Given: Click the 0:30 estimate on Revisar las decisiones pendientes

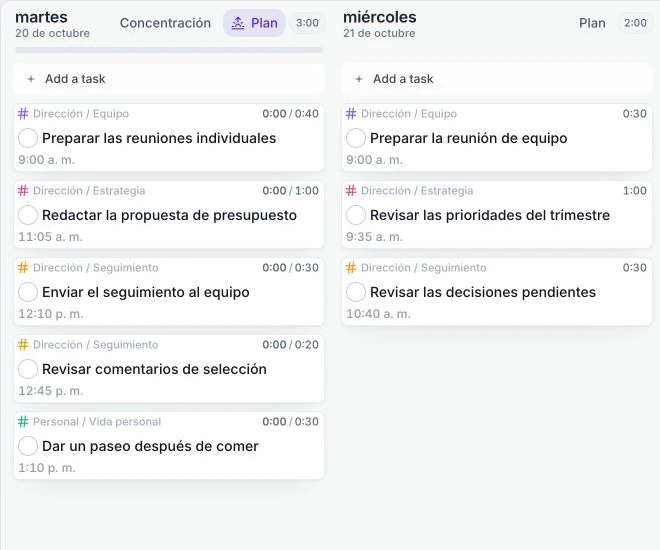Looking at the screenshot, I should coord(634,268).
